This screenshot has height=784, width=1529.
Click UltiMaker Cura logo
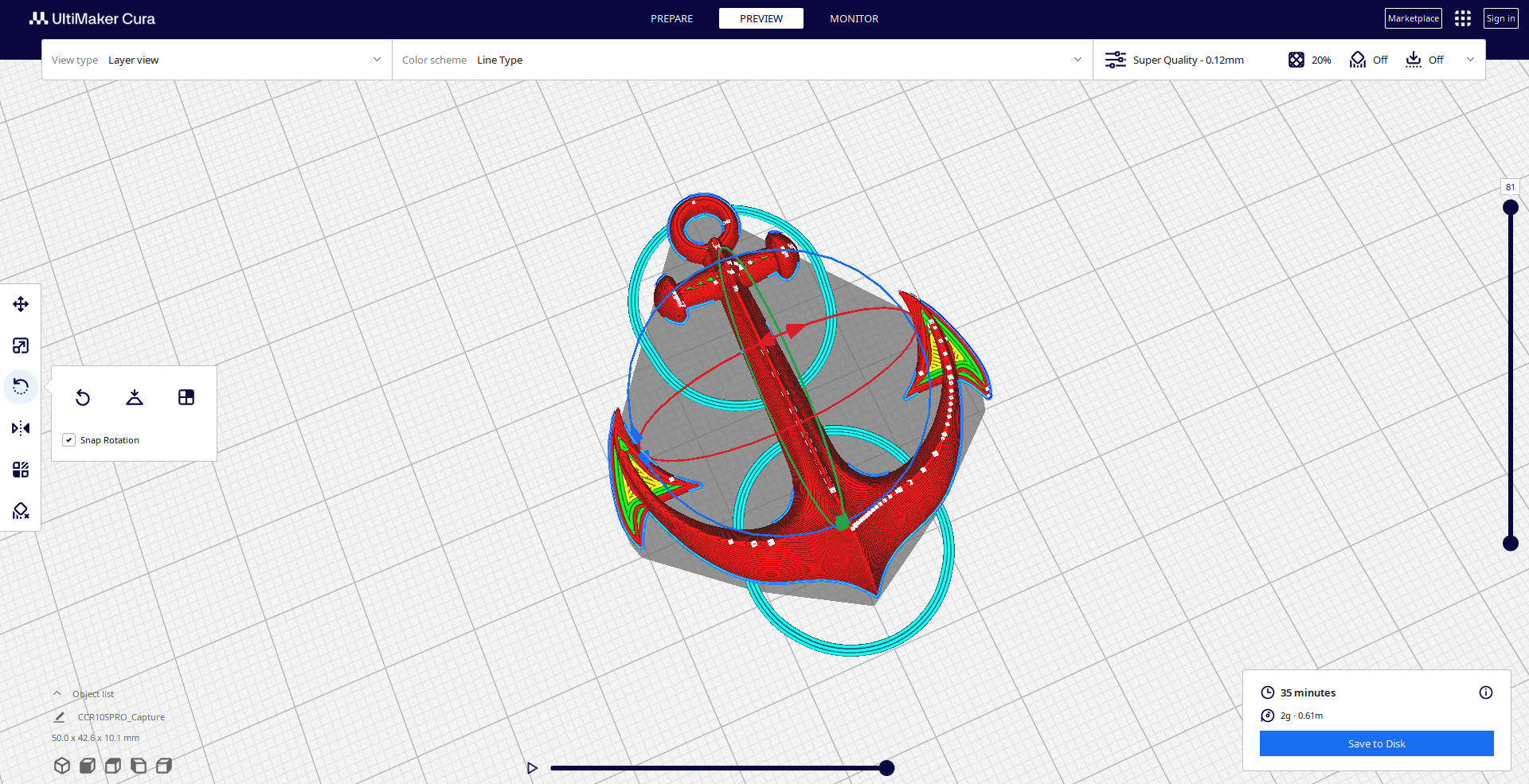pos(92,18)
